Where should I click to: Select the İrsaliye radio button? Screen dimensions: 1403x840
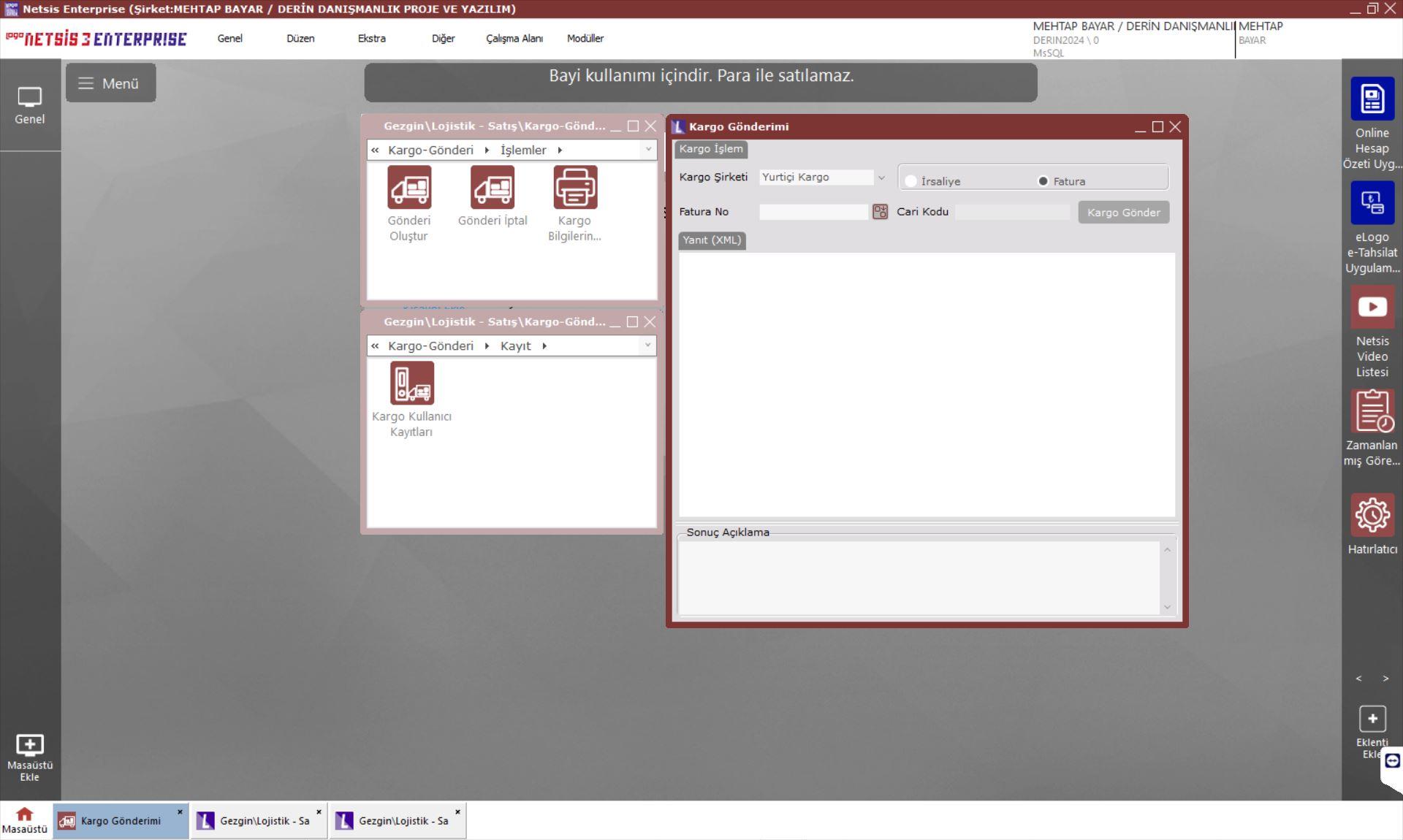click(x=910, y=181)
